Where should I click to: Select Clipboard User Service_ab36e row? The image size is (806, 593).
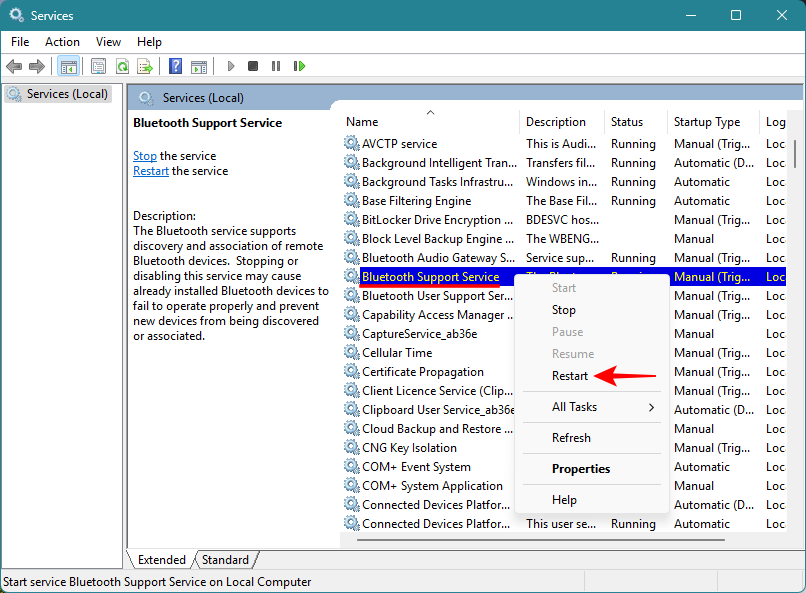(x=438, y=410)
